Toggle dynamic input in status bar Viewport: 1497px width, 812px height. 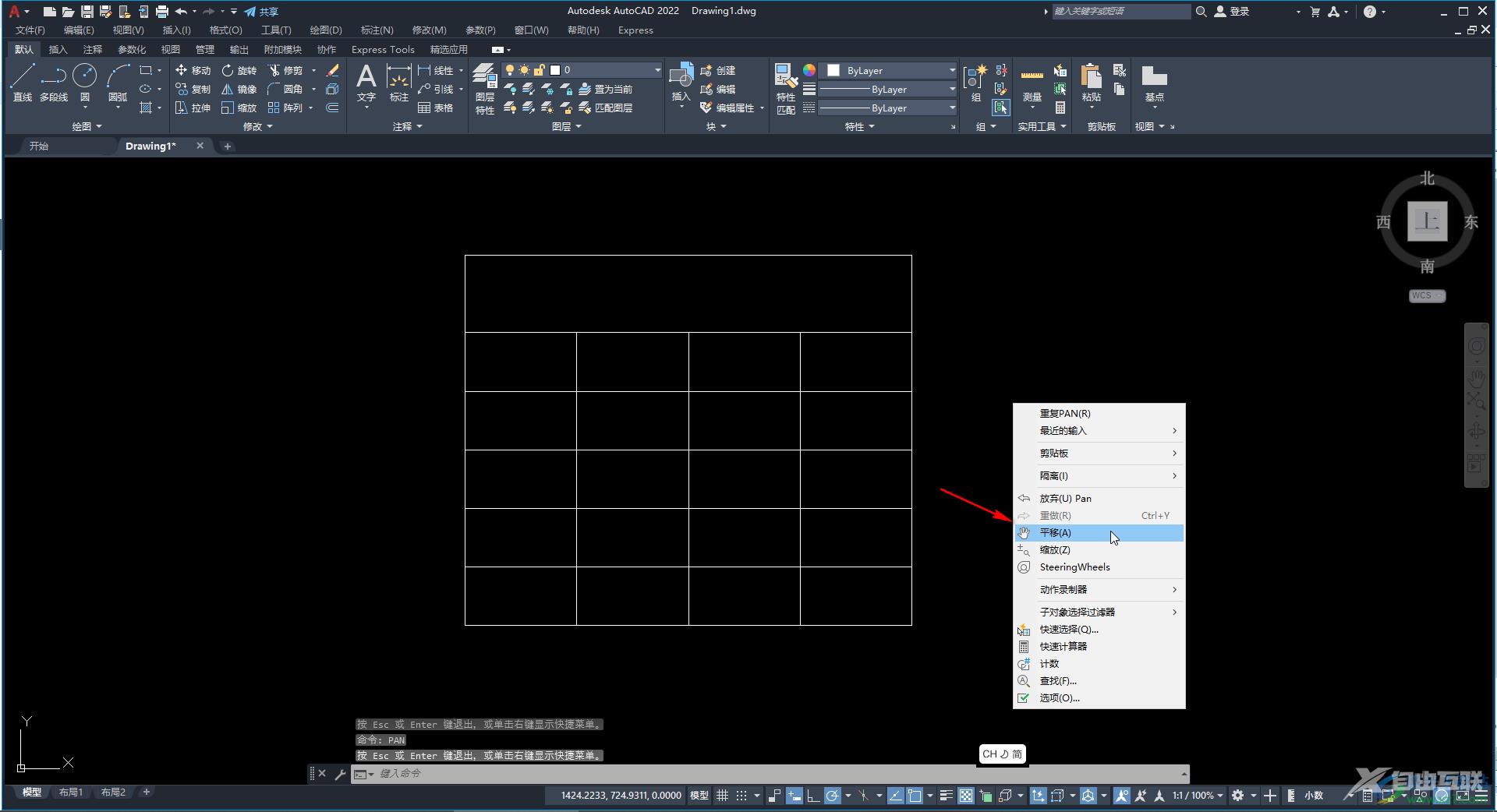794,796
